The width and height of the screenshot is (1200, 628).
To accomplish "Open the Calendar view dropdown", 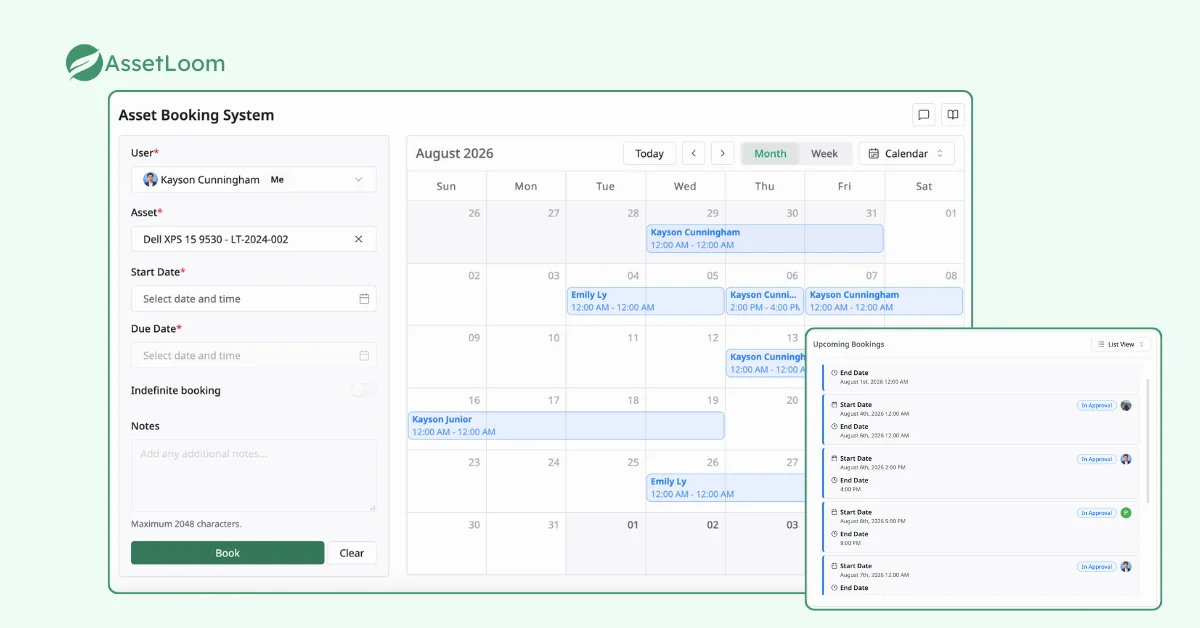I will tap(906, 153).
